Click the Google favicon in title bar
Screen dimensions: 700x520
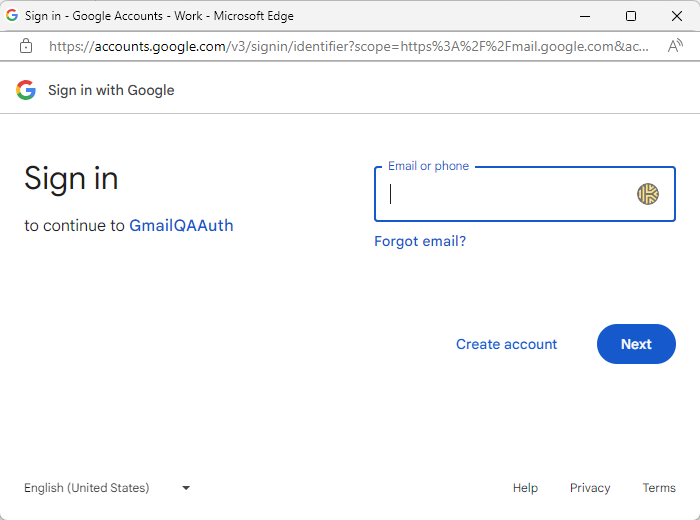(13, 16)
